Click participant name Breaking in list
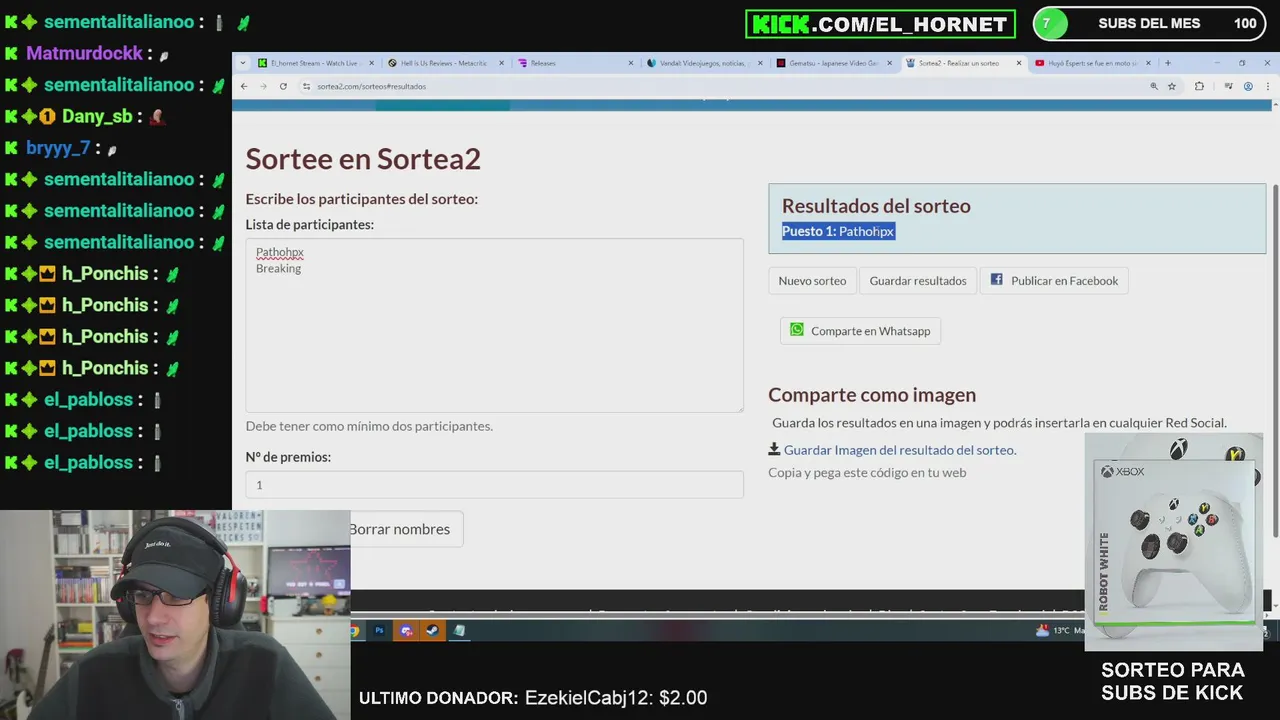 (x=278, y=268)
